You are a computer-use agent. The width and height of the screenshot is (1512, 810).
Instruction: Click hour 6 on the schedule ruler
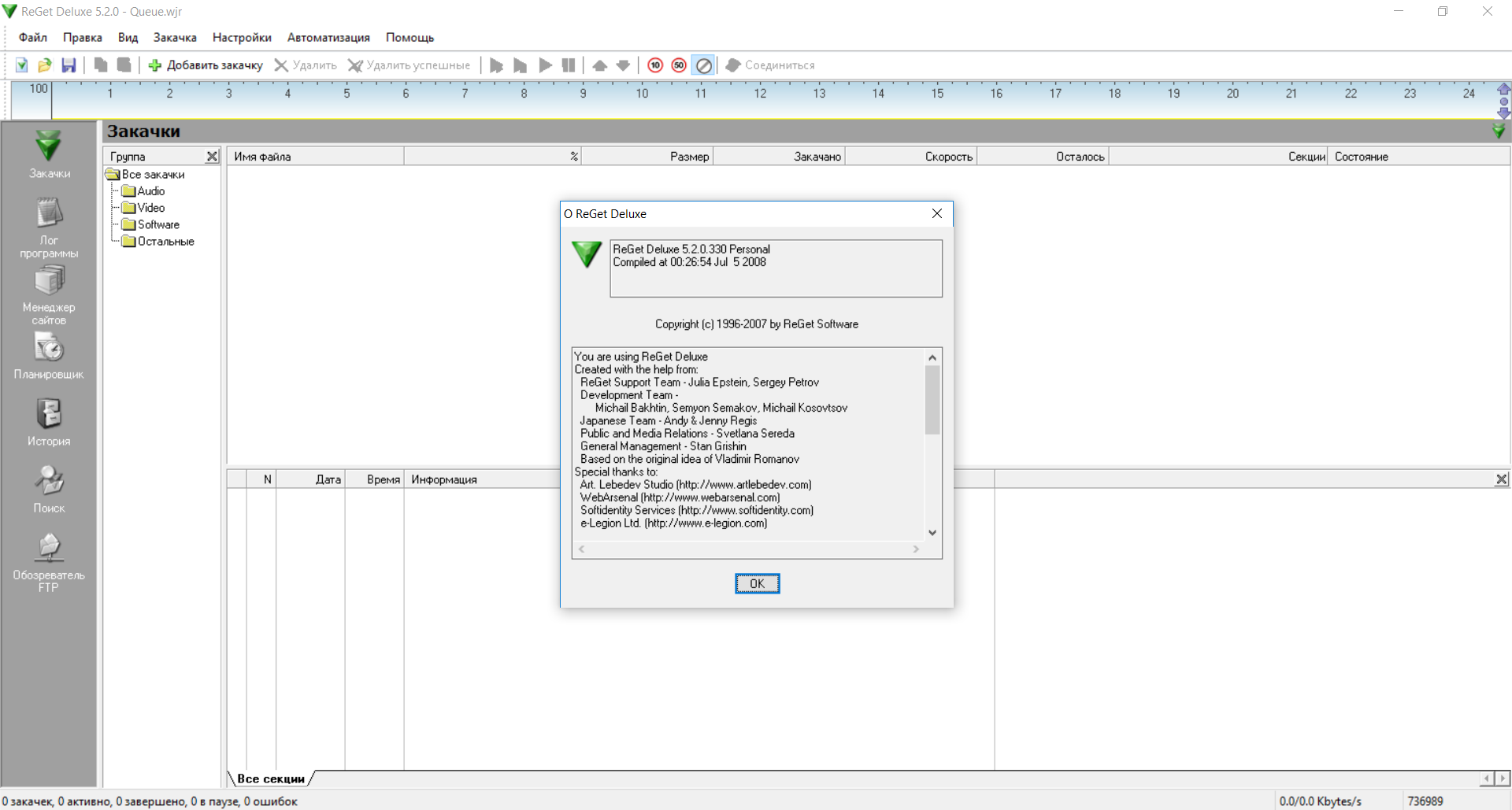[x=406, y=94]
